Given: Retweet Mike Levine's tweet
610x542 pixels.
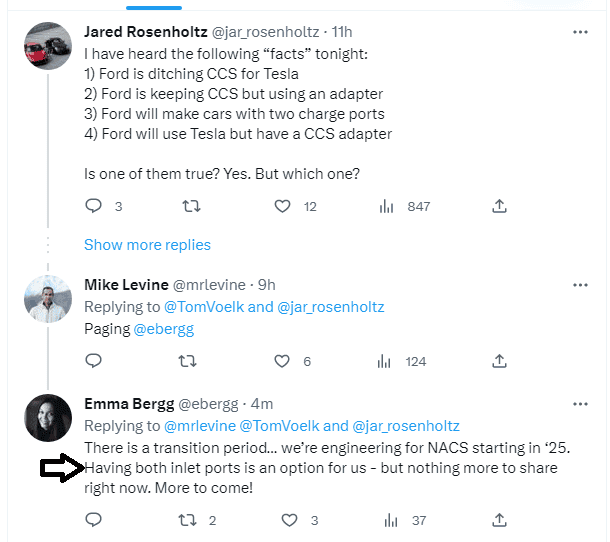Looking at the screenshot, I should pos(188,361).
